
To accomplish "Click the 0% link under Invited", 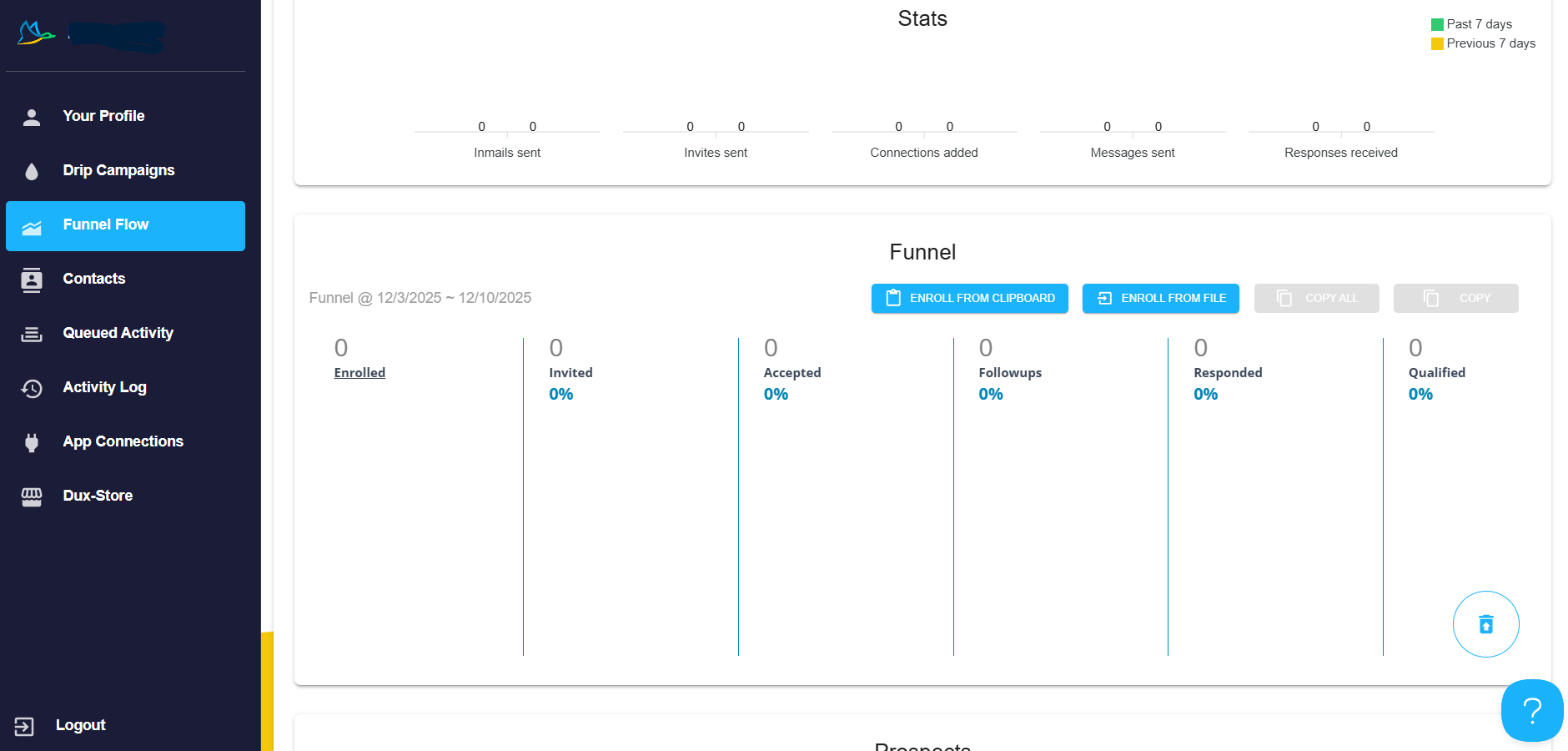I will click(560, 394).
